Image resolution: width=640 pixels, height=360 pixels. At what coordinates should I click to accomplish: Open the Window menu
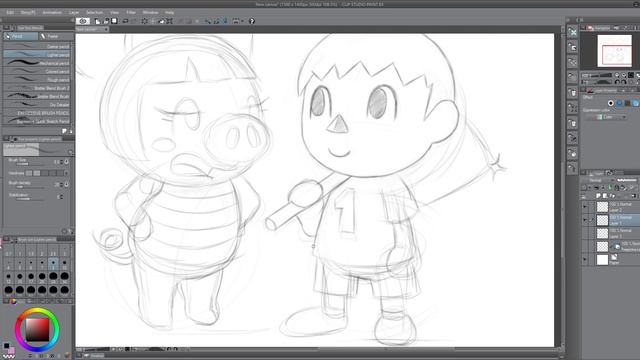click(150, 13)
